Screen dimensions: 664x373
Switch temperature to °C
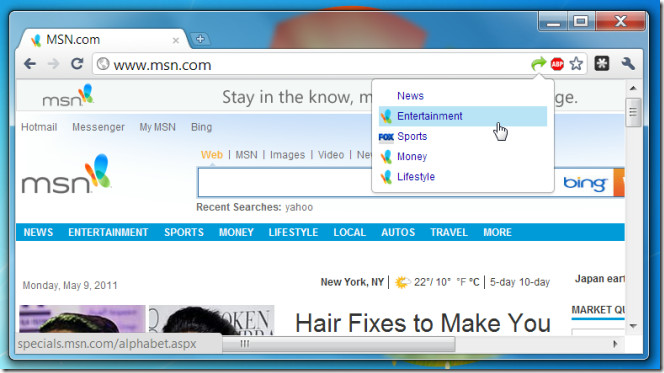click(x=474, y=282)
